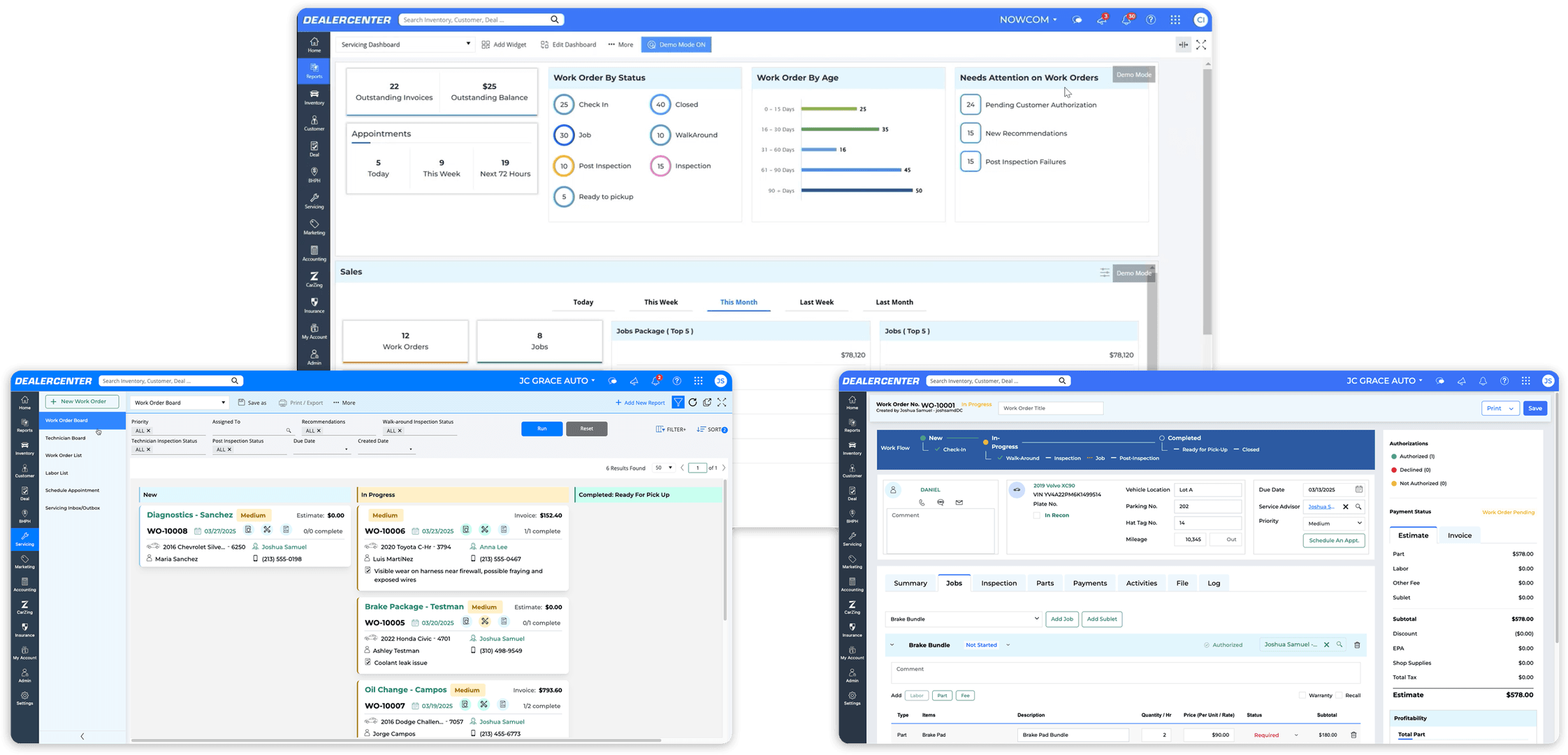Screen dimensions: 1568x755
Task: Click the Work Order Title input field
Action: 1050,408
